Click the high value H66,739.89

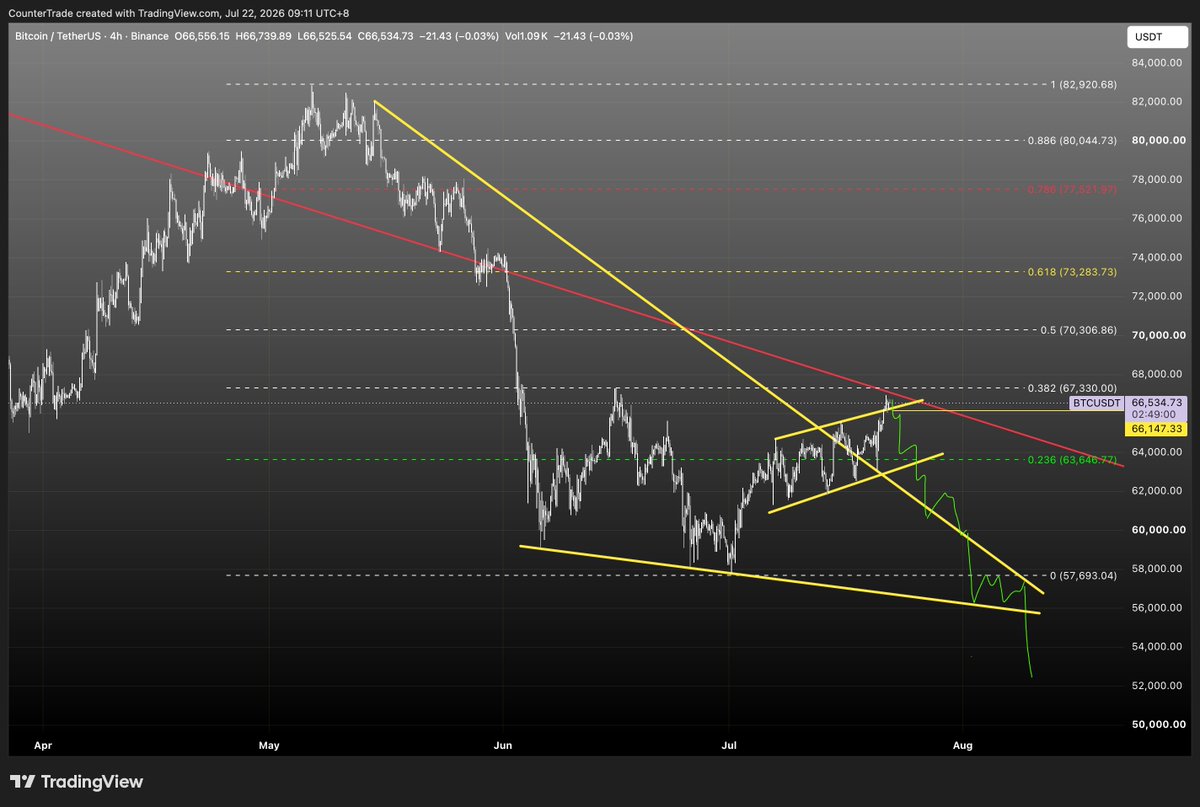265,36
